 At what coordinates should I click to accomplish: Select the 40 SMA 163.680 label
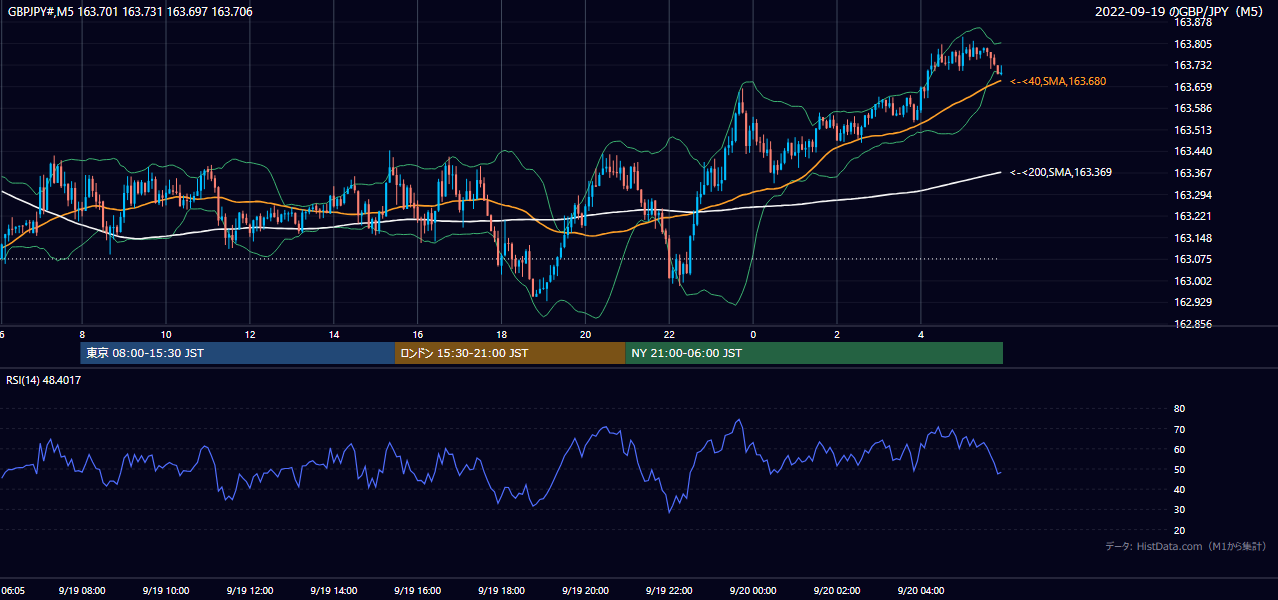tap(1058, 81)
